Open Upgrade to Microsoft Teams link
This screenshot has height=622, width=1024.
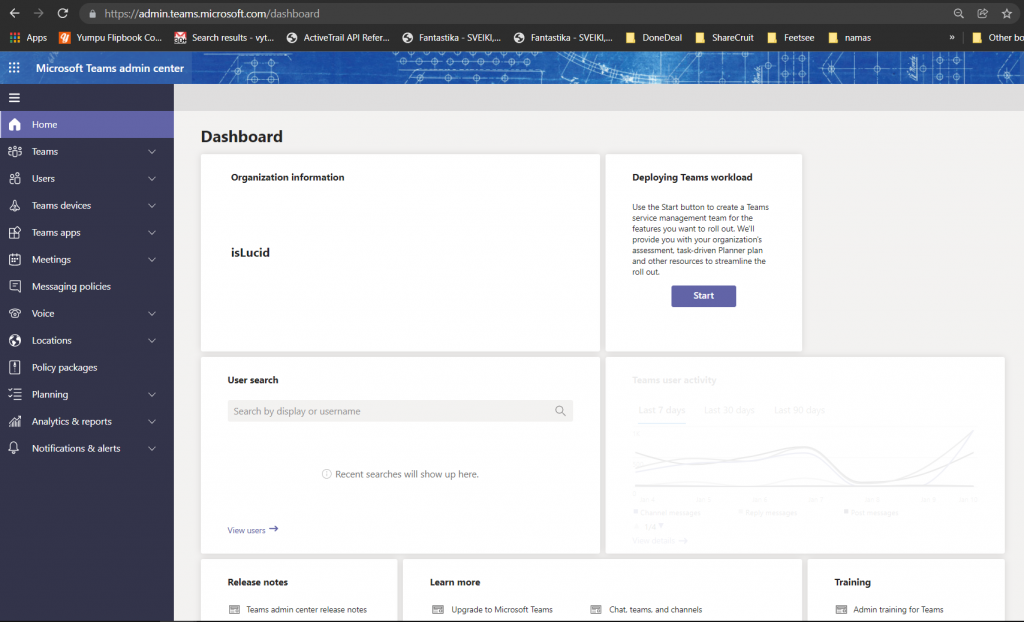pos(502,610)
